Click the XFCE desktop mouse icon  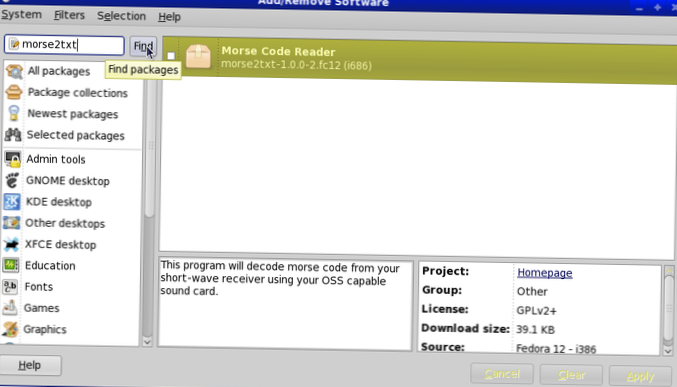tap(11, 244)
